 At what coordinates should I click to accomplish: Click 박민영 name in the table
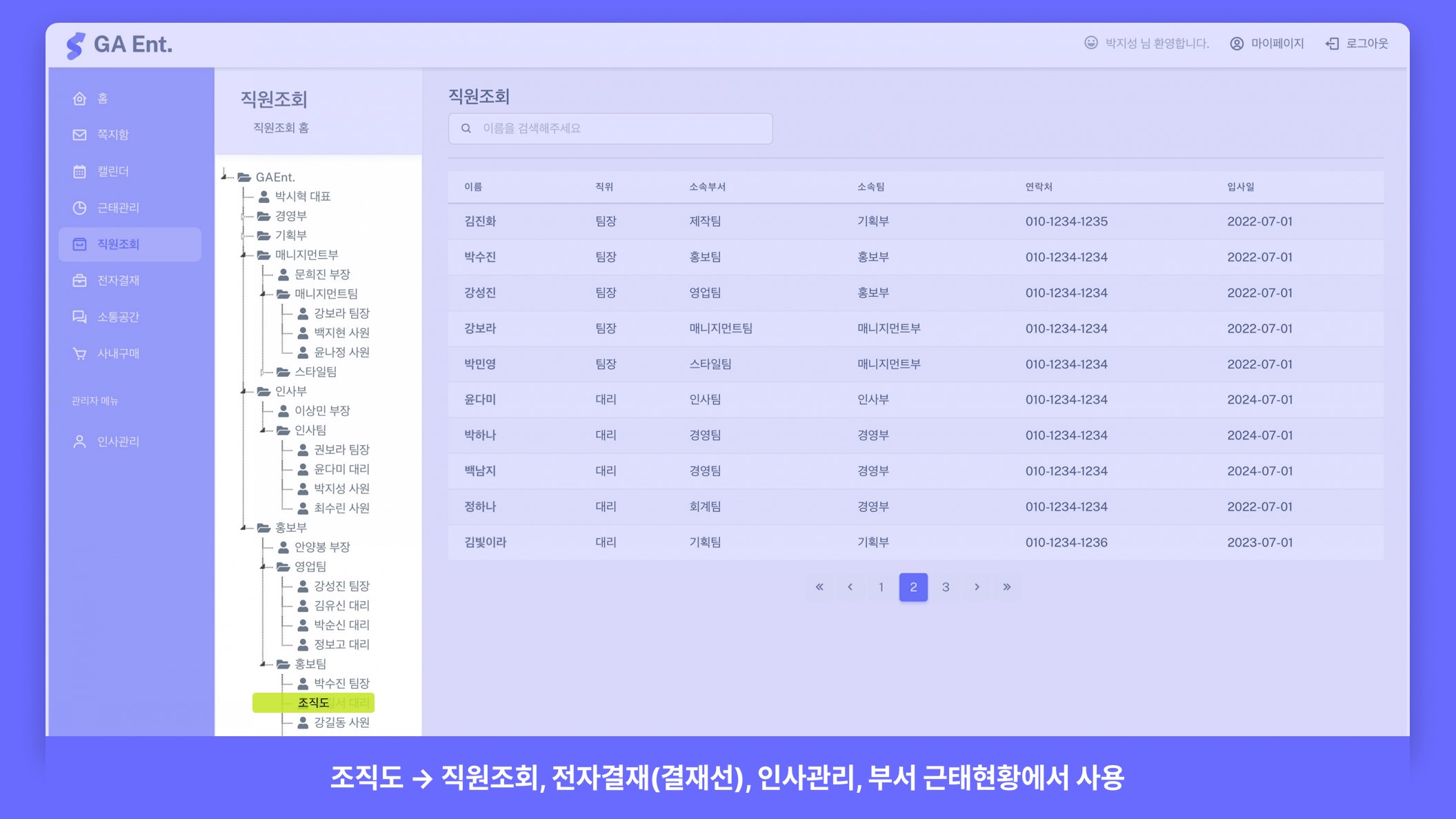tap(480, 364)
